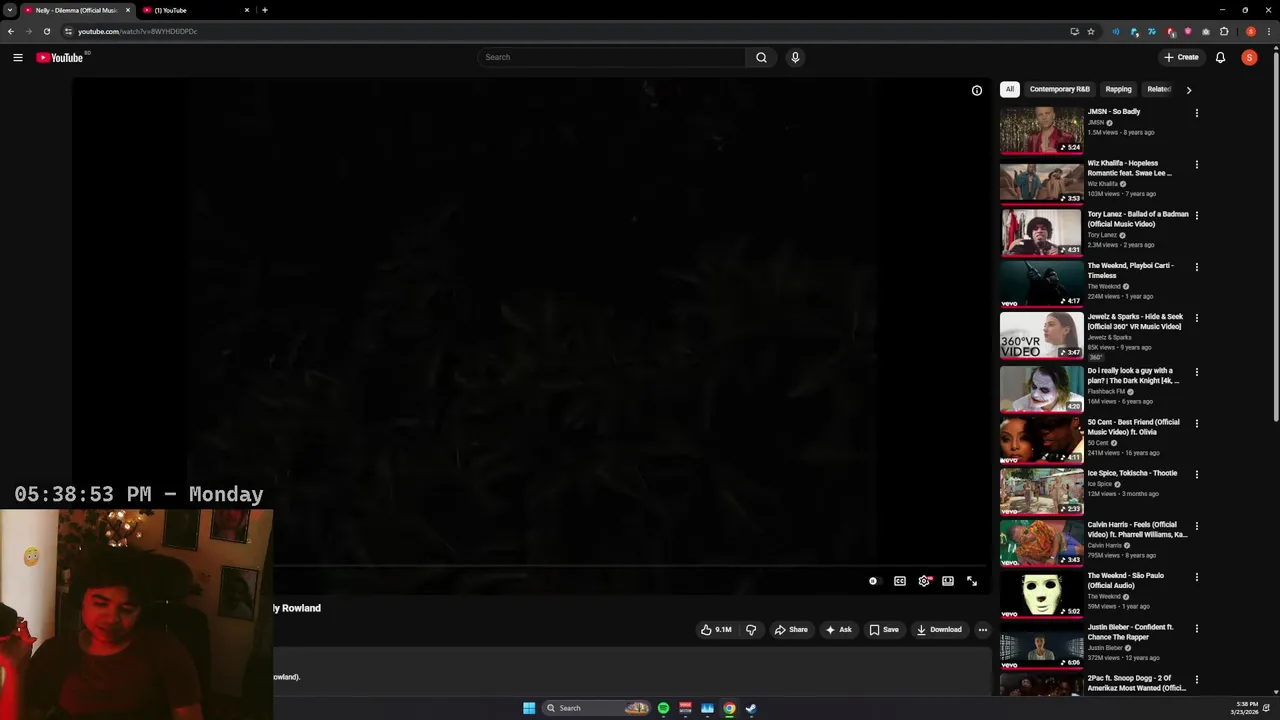The width and height of the screenshot is (1280, 720).
Task: Open Steam from the taskbar
Action: pyautogui.click(x=751, y=708)
